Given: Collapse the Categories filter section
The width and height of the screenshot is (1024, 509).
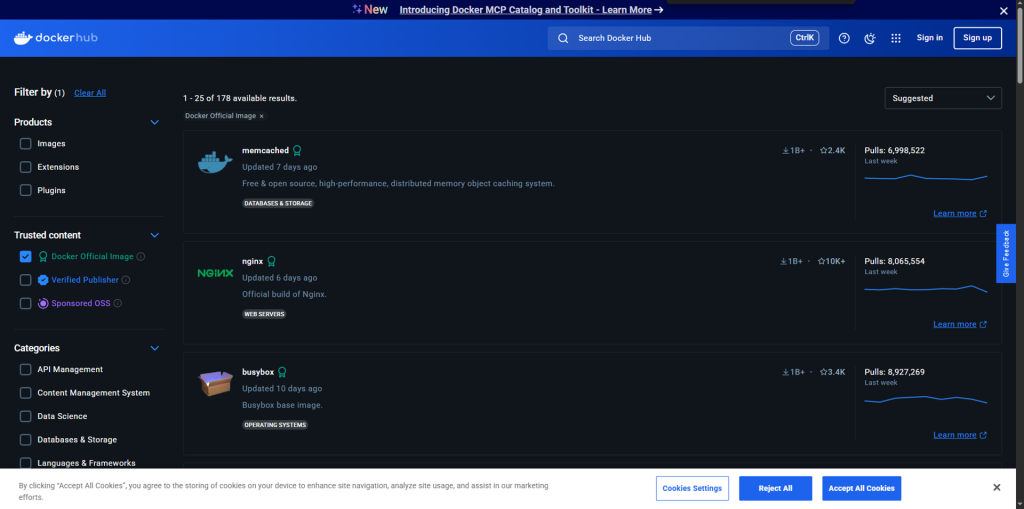Looking at the screenshot, I should tap(155, 348).
